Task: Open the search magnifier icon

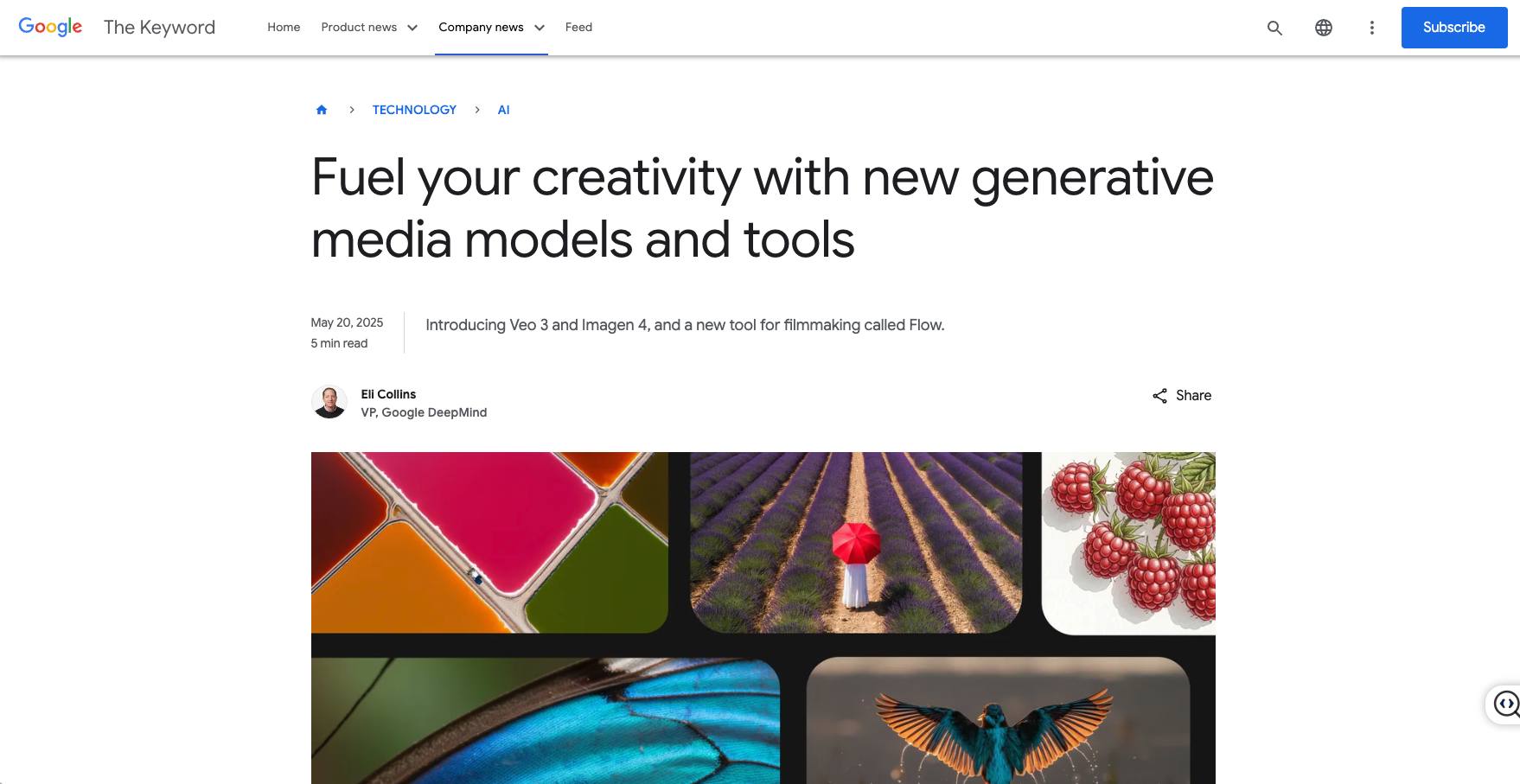Action: click(1274, 28)
